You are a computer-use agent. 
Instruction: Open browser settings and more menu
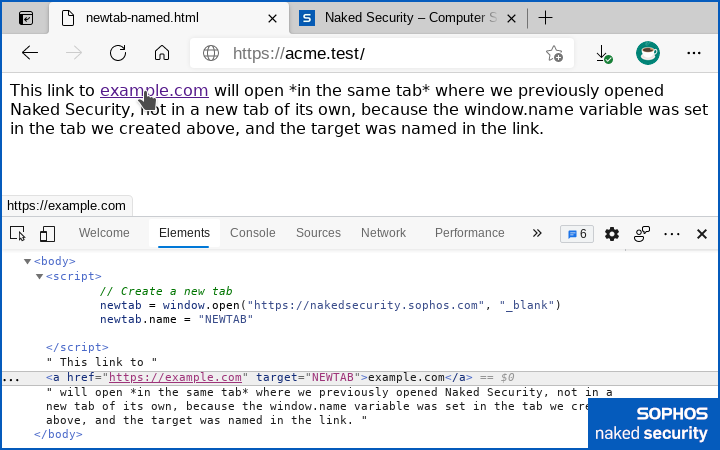(x=693, y=53)
